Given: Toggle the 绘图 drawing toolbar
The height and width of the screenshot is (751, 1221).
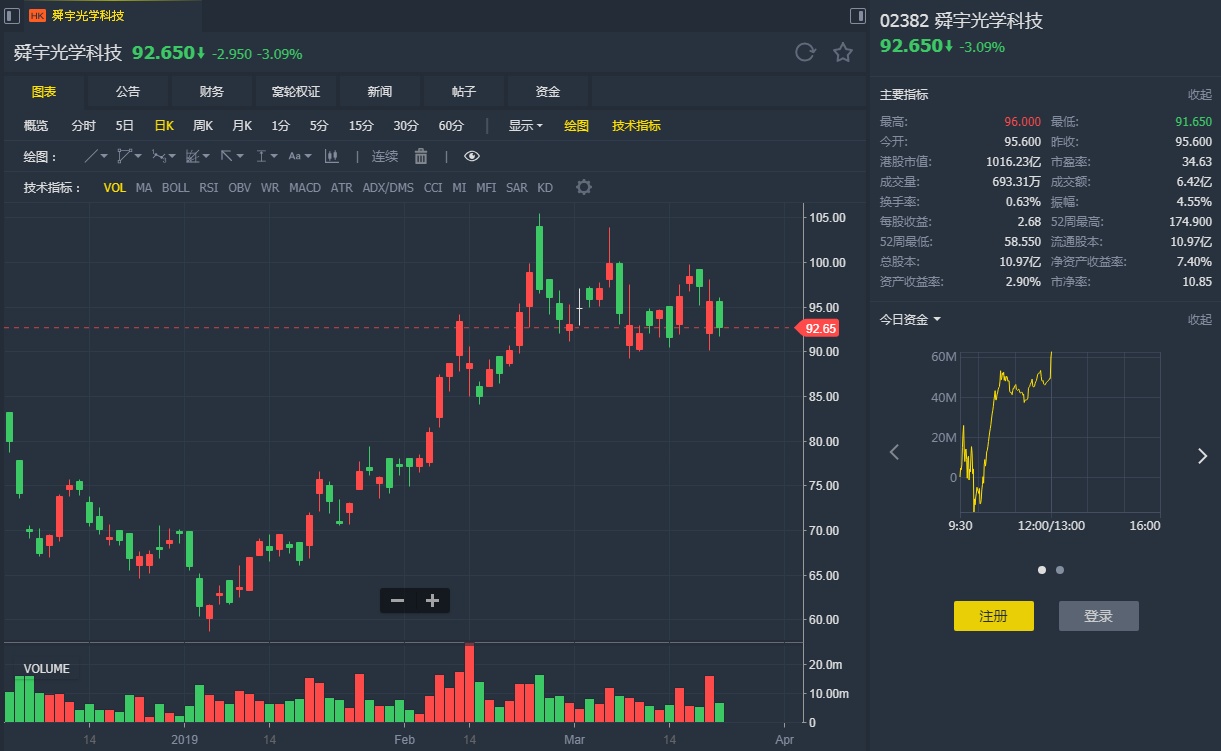Looking at the screenshot, I should pyautogui.click(x=576, y=126).
